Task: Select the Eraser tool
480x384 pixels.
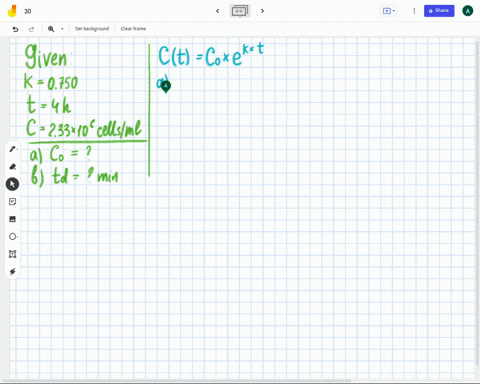Action: (12, 166)
